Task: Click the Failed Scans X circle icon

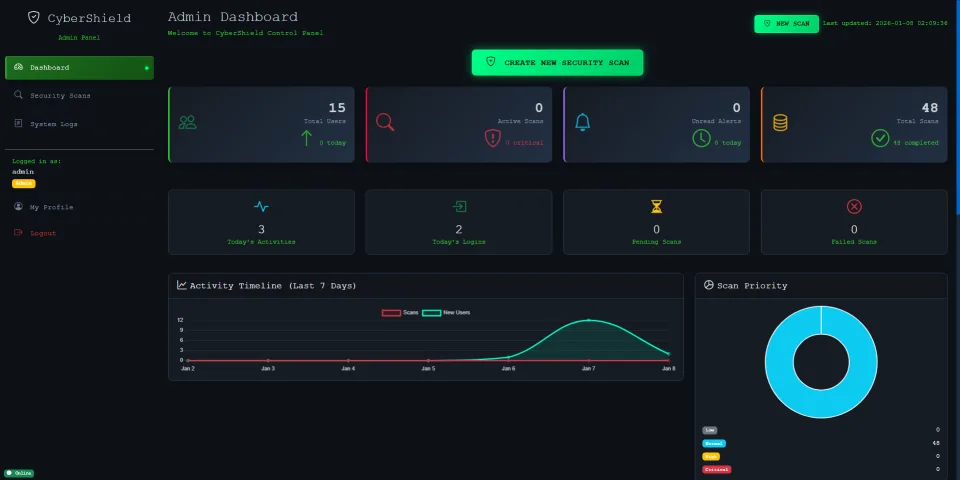Action: pyautogui.click(x=854, y=207)
